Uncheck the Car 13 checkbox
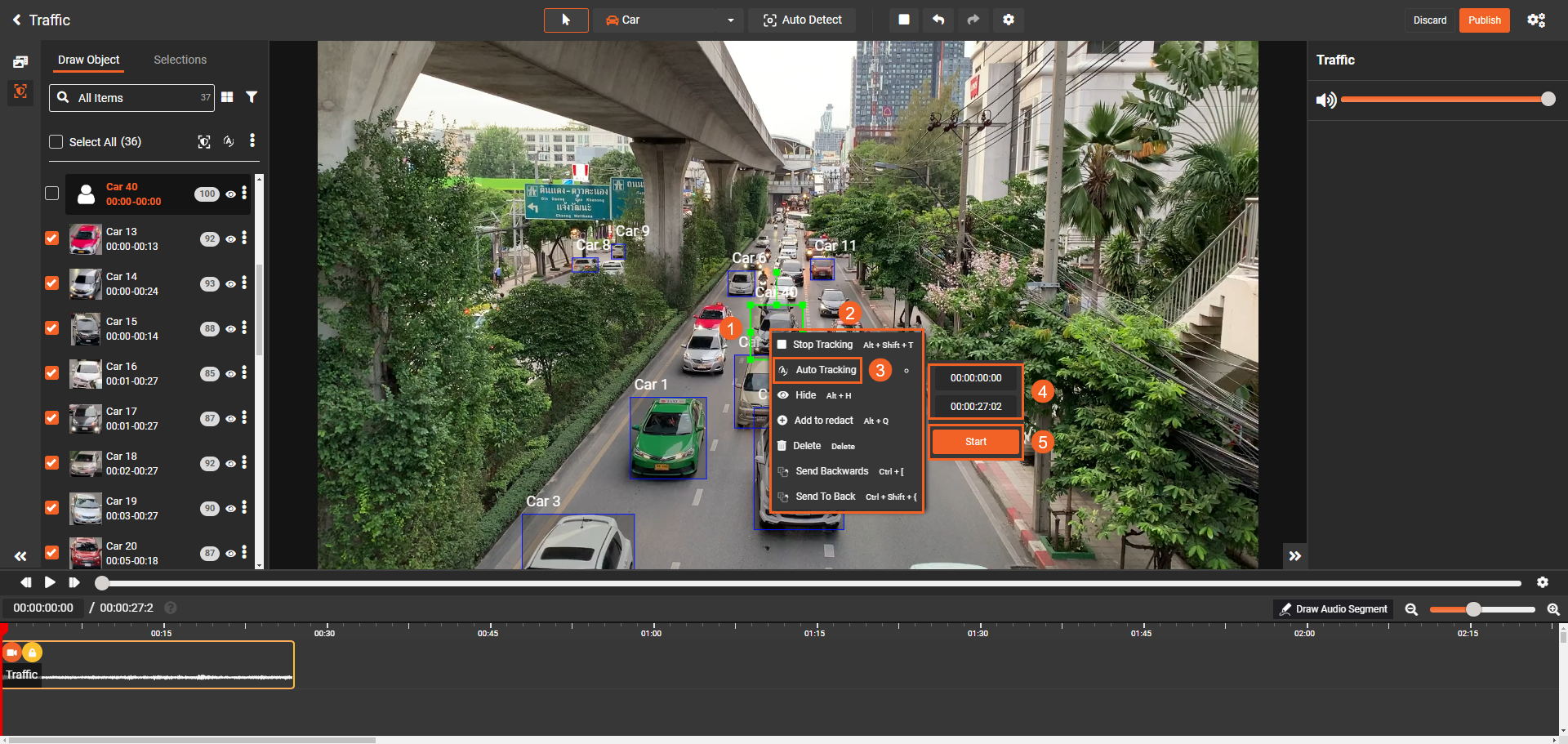The width and height of the screenshot is (1568, 744). pos(52,238)
